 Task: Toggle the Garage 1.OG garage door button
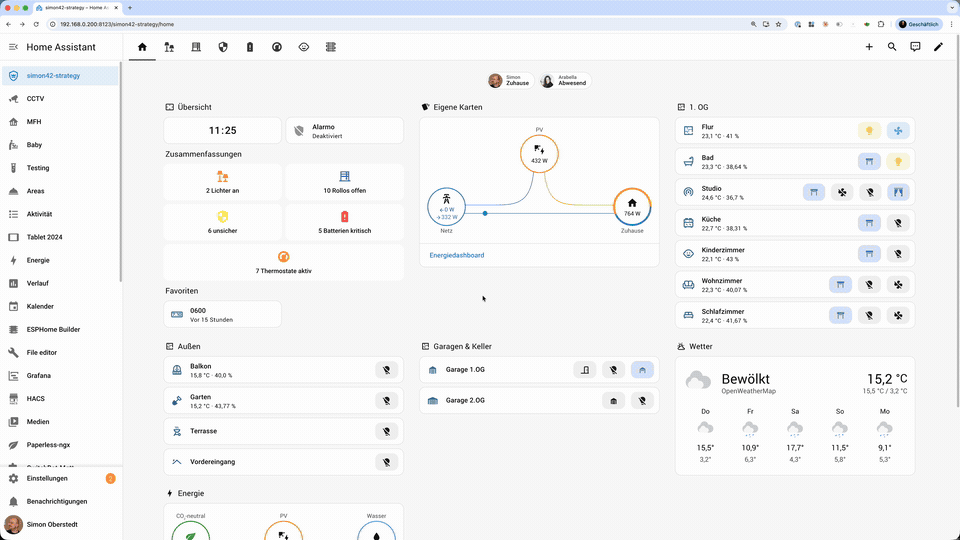pos(642,370)
